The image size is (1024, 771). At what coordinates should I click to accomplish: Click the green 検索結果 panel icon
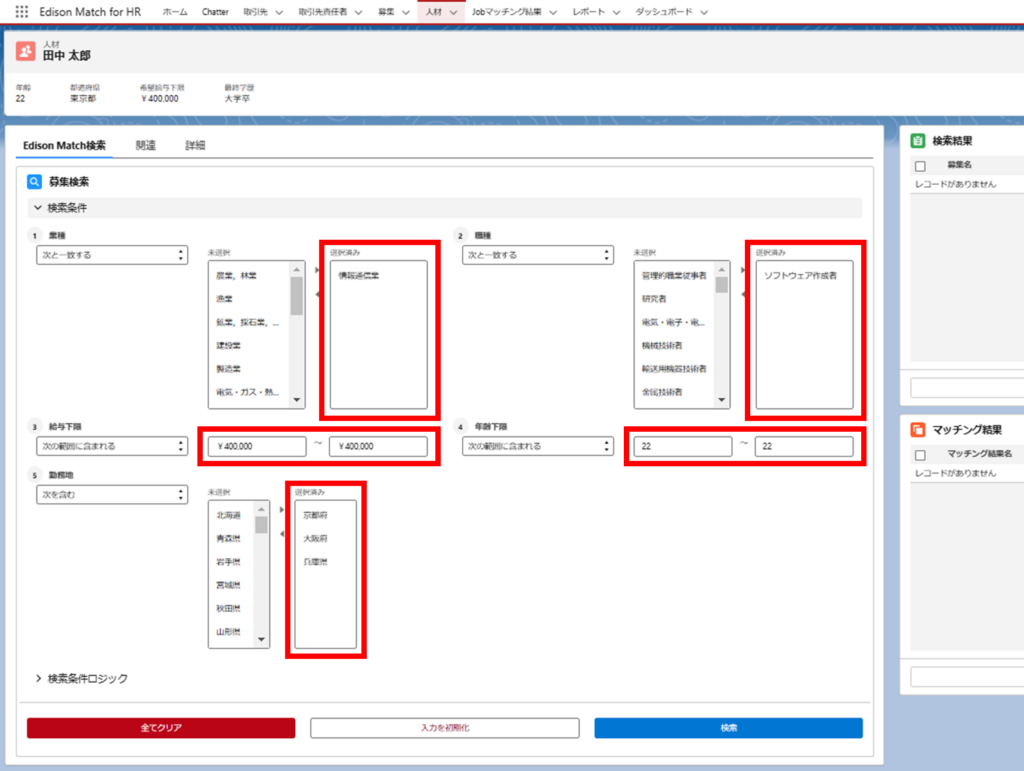pyautogui.click(x=917, y=141)
